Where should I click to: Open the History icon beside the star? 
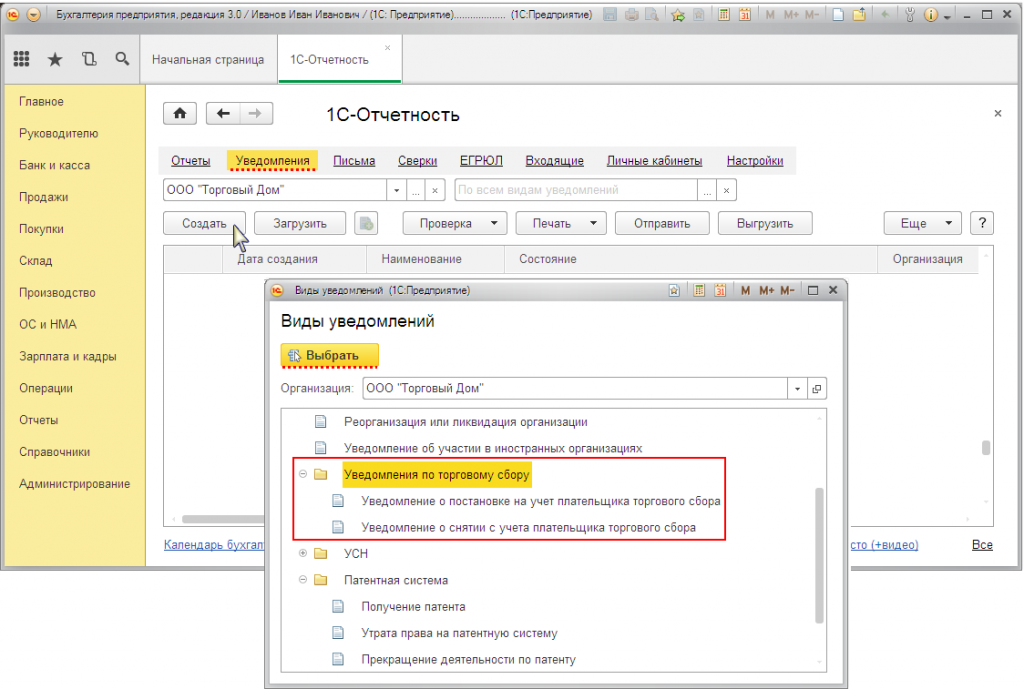[x=89, y=59]
